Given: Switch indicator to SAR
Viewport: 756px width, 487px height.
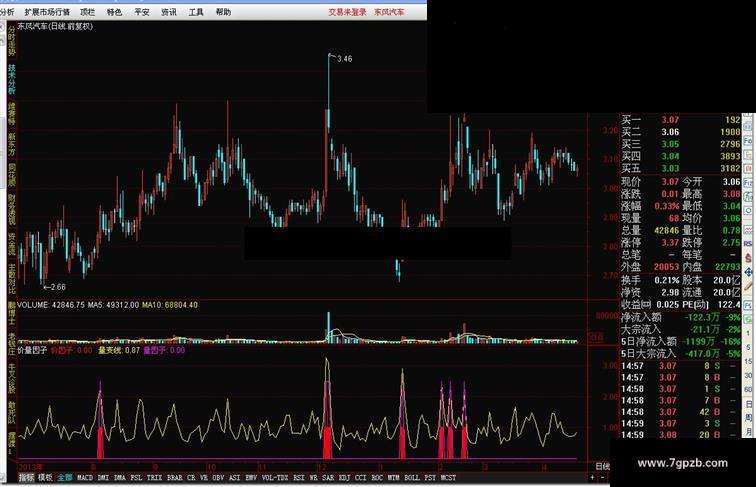Looking at the screenshot, I should click(x=328, y=477).
